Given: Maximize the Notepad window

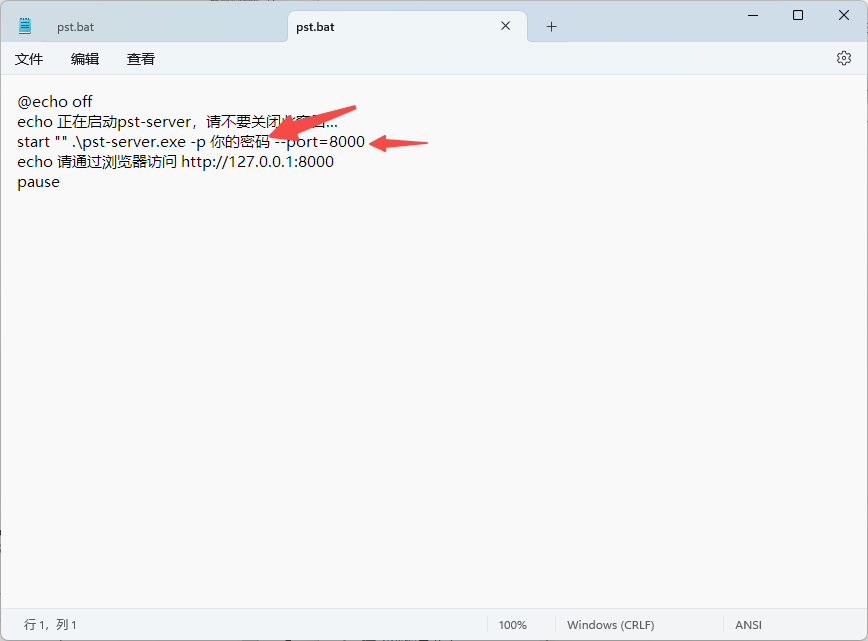Looking at the screenshot, I should pyautogui.click(x=798, y=15).
